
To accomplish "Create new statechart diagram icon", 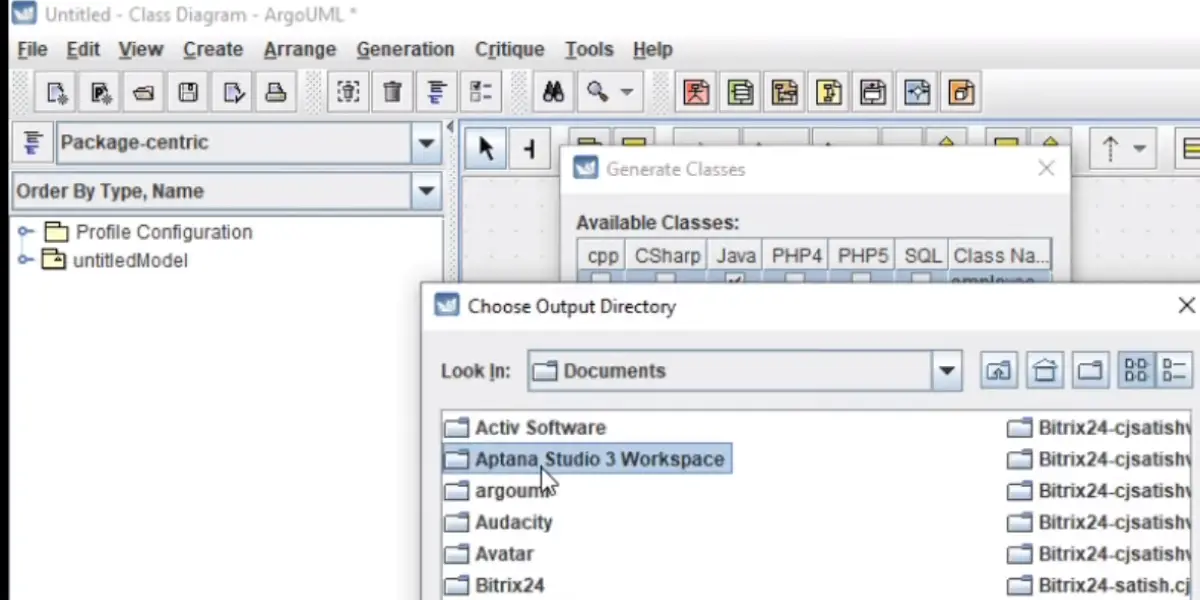I will pos(873,93).
